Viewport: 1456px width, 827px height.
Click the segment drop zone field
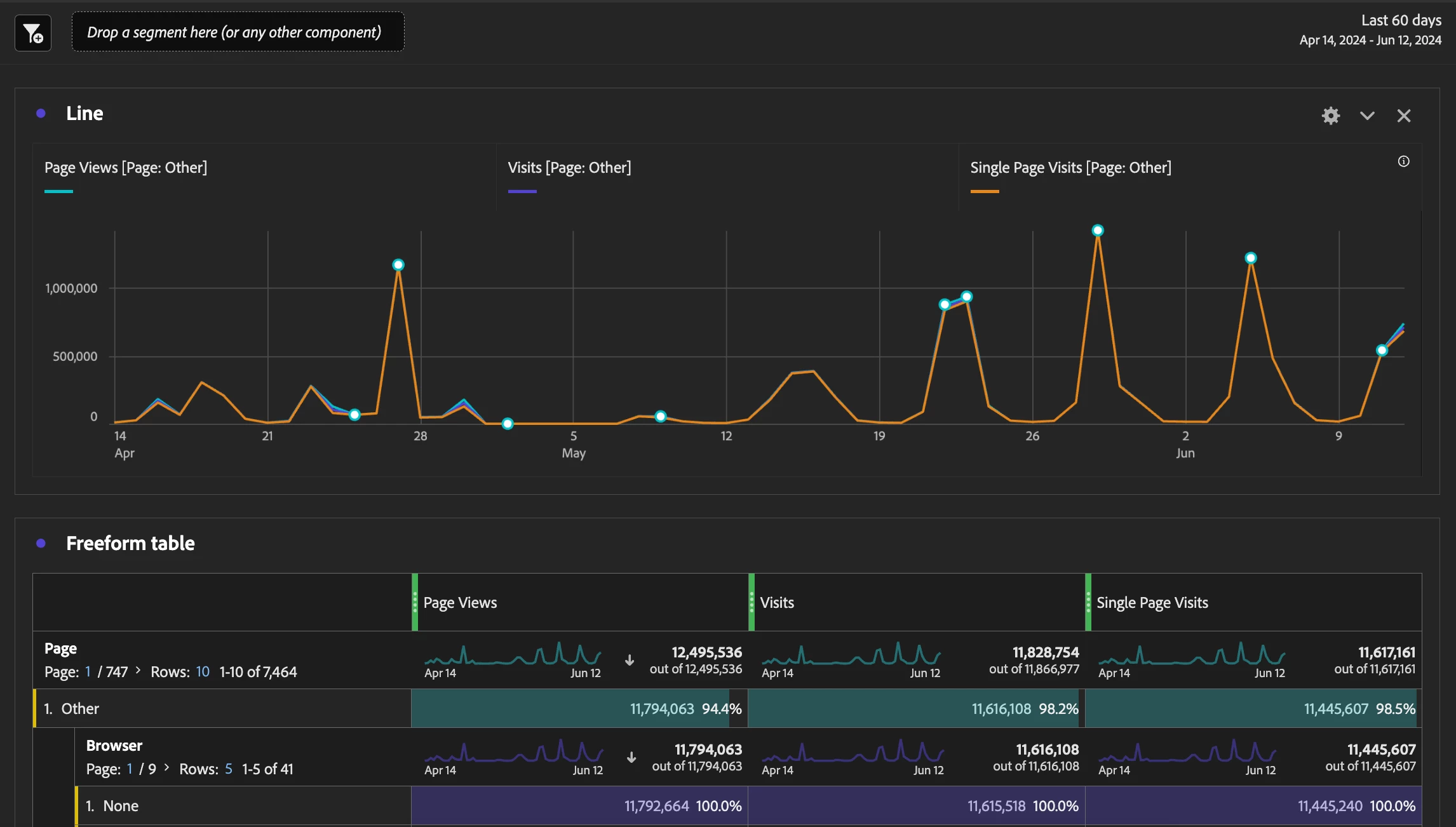[238, 32]
